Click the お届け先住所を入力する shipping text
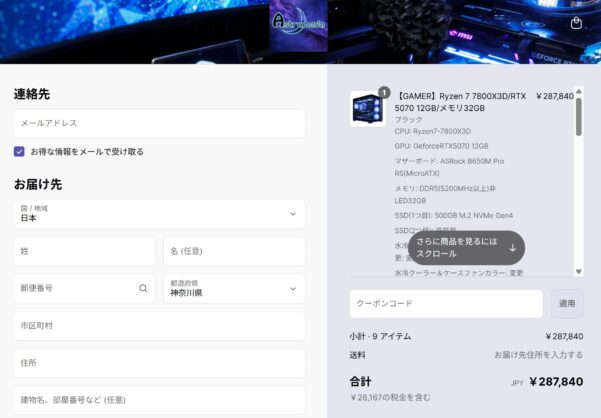601x418 pixels. (539, 355)
